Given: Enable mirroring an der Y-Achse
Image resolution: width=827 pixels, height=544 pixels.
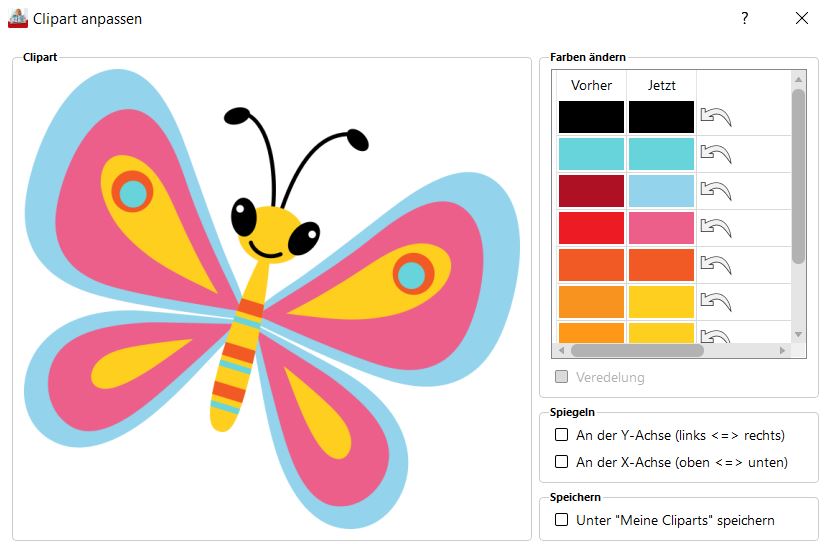Looking at the screenshot, I should [562, 435].
